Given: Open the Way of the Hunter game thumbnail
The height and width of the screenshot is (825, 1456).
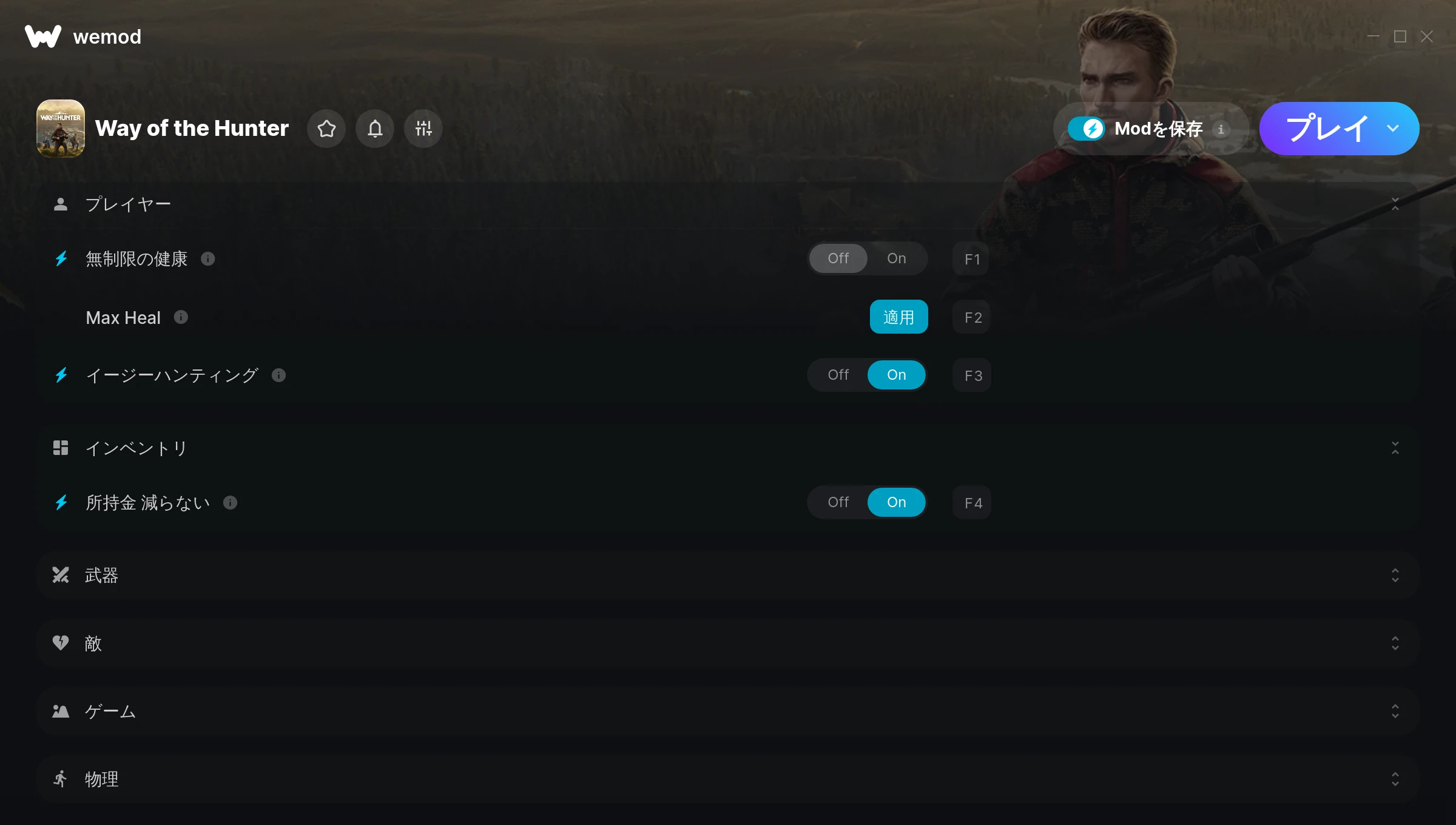Looking at the screenshot, I should [x=61, y=129].
